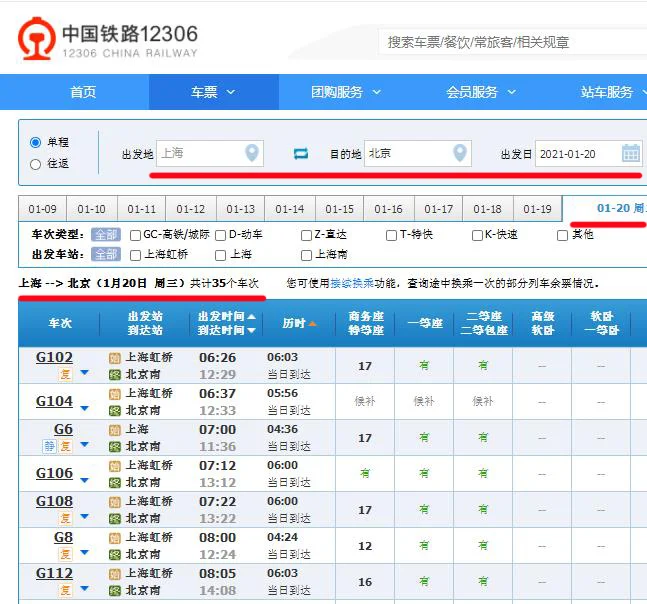
Task: Check the 上海虹桥 departure station
Action: pyautogui.click(x=135, y=255)
